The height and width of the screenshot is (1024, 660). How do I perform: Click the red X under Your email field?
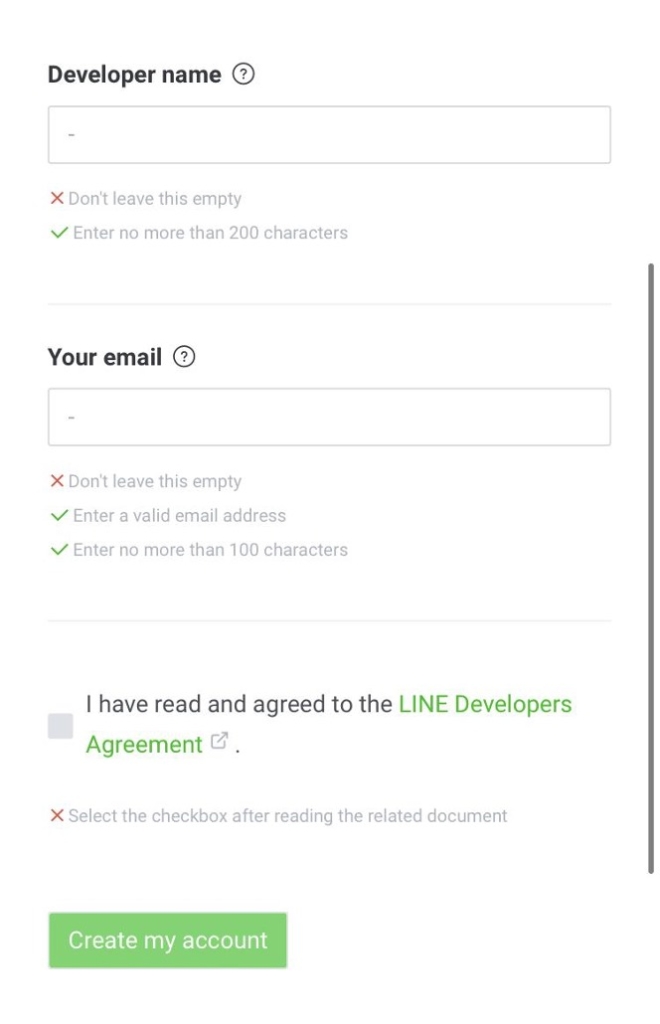pyautogui.click(x=57, y=481)
